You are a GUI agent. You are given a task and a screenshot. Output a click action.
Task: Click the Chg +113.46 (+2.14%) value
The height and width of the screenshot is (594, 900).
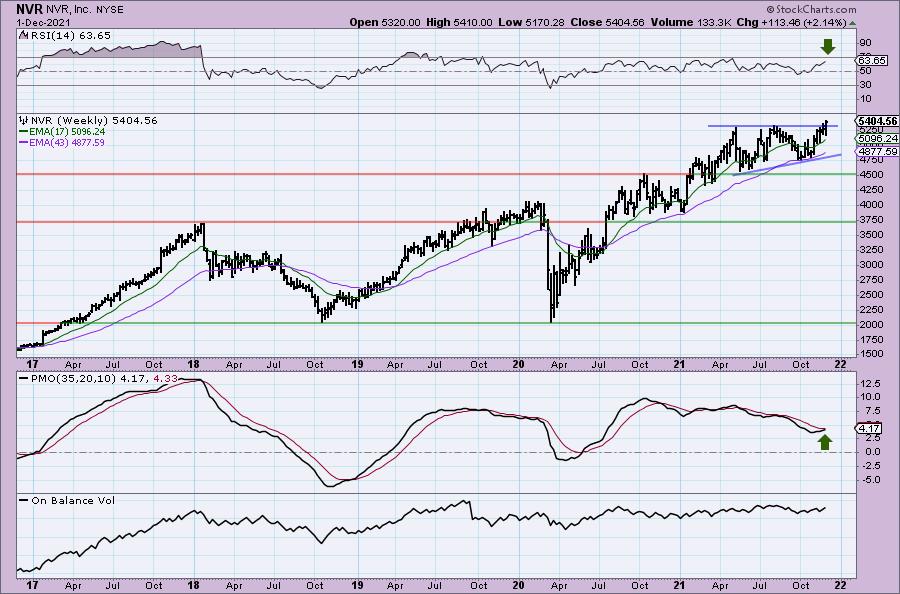[792, 22]
